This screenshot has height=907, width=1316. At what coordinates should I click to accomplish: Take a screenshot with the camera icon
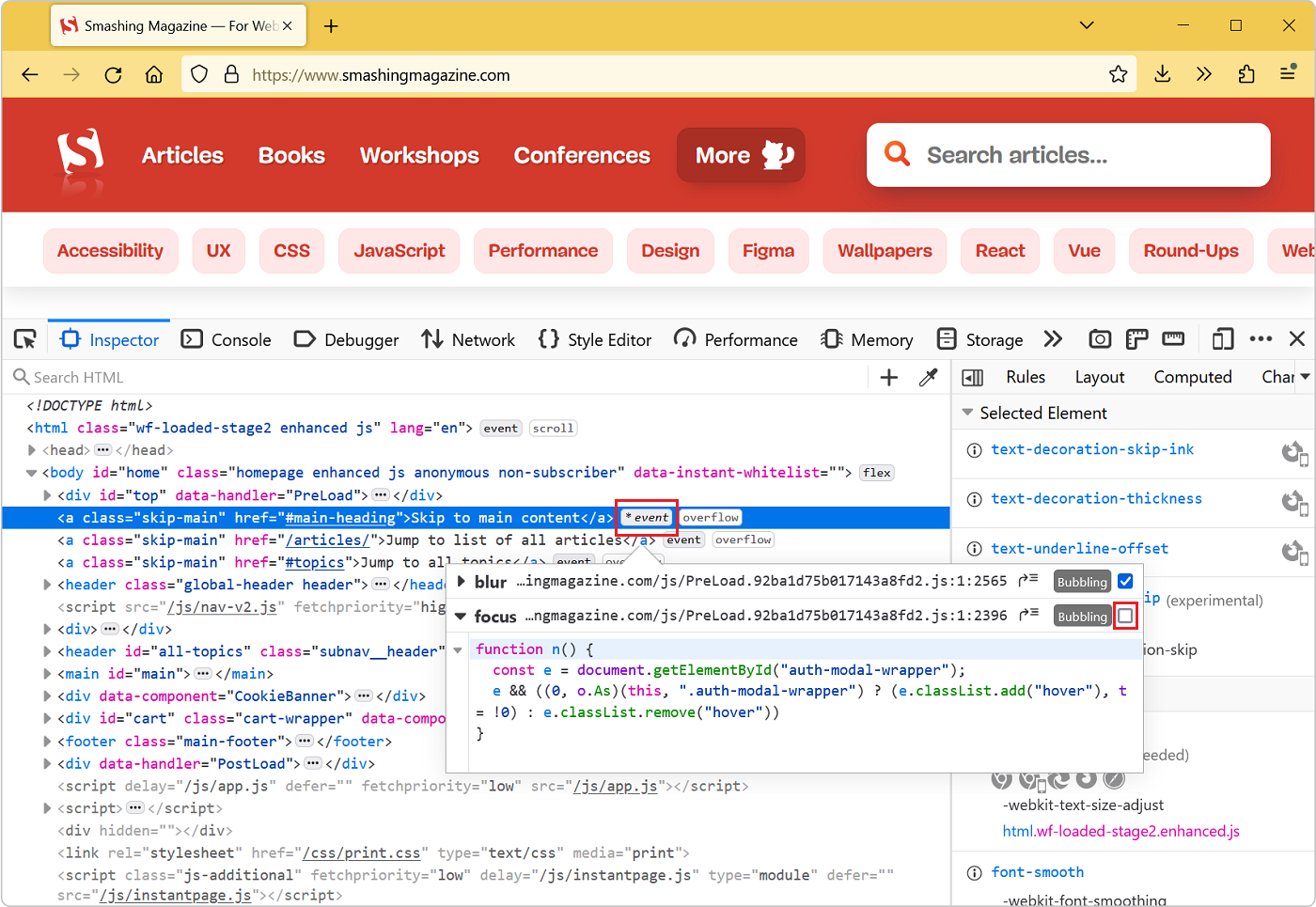[1099, 339]
